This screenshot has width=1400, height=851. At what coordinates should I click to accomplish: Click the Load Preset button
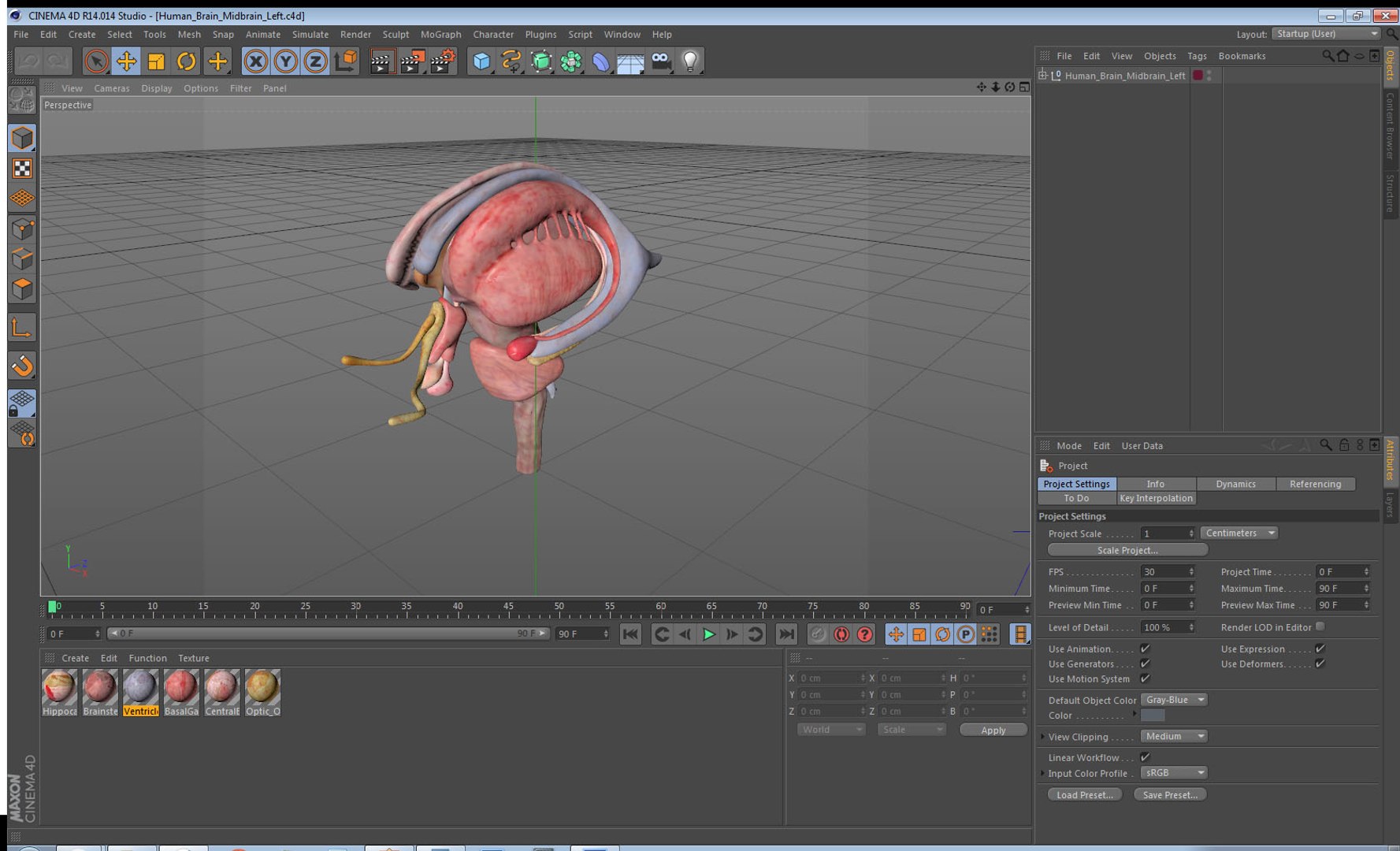(x=1085, y=794)
